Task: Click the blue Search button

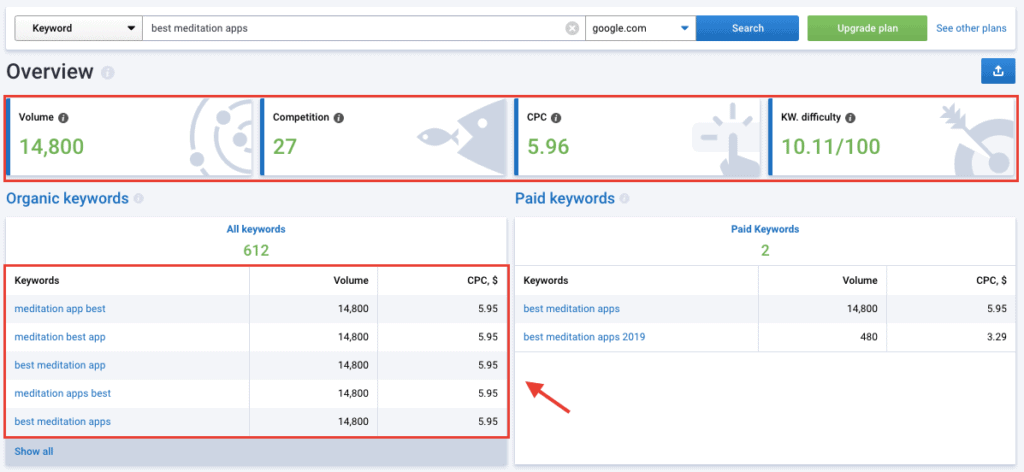Action: 747,29
